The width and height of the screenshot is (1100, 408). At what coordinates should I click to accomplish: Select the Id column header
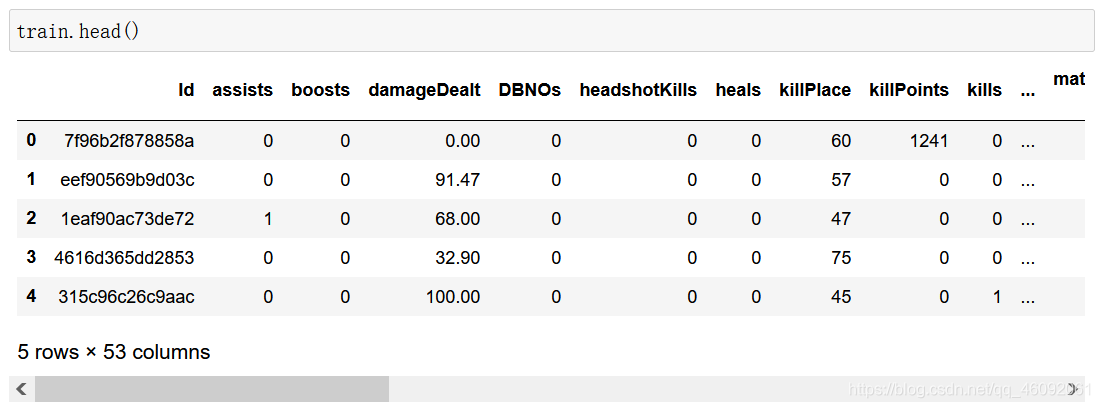[x=187, y=90]
